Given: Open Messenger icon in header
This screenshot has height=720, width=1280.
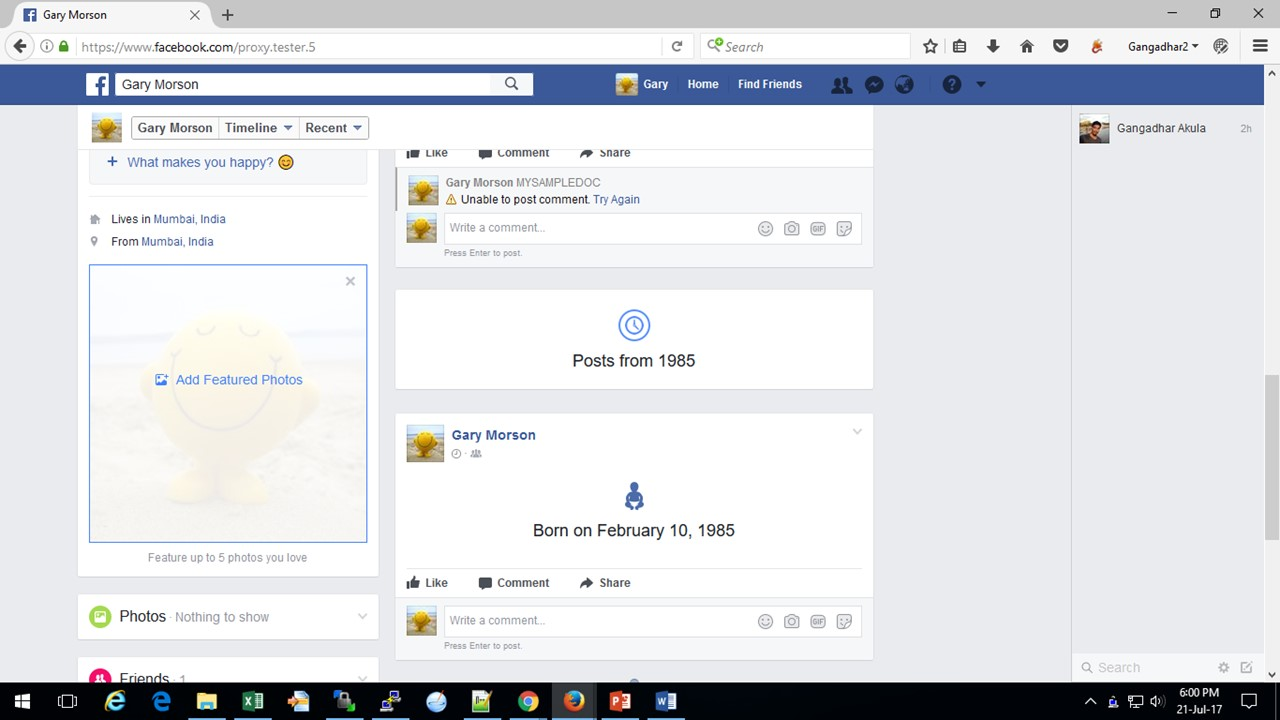Looking at the screenshot, I should point(873,85).
